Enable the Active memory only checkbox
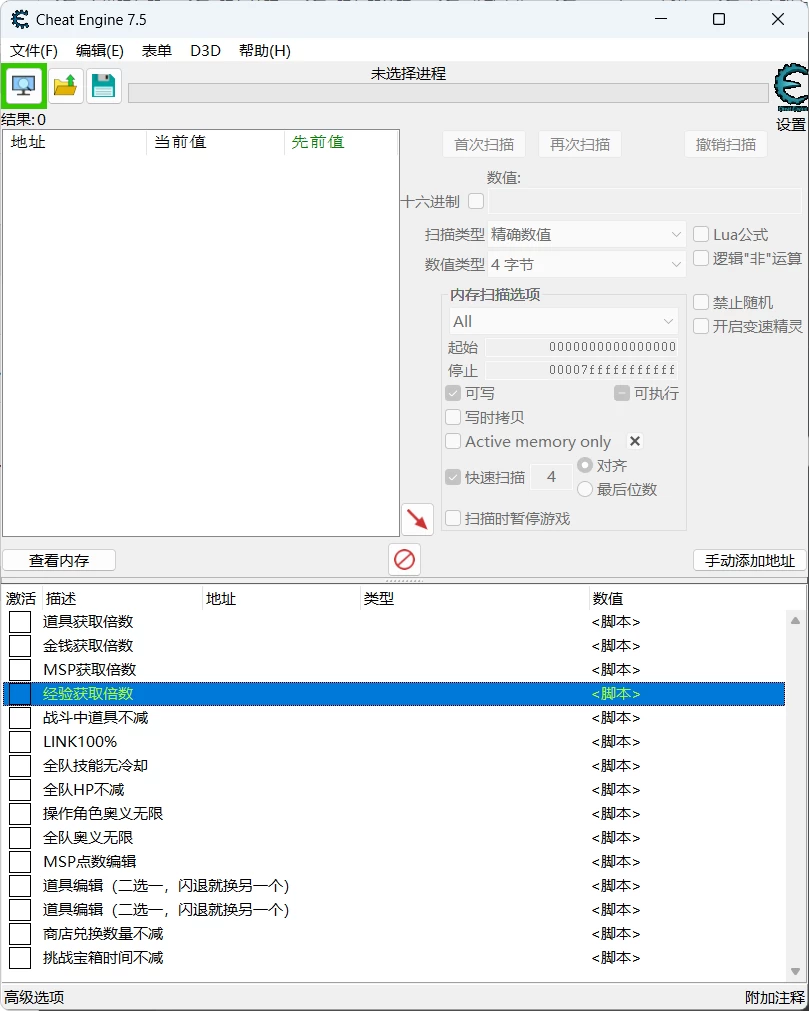The height and width of the screenshot is (1011, 809). pyautogui.click(x=453, y=442)
